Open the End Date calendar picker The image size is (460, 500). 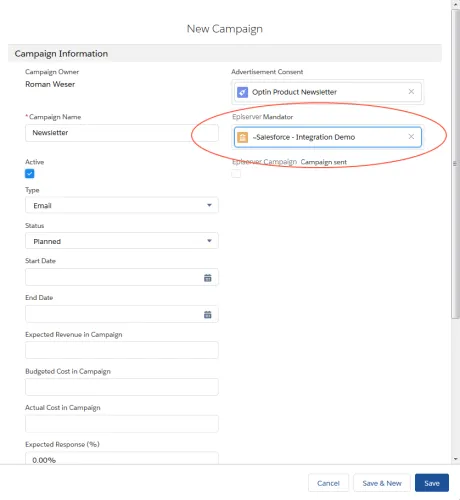pos(208,314)
